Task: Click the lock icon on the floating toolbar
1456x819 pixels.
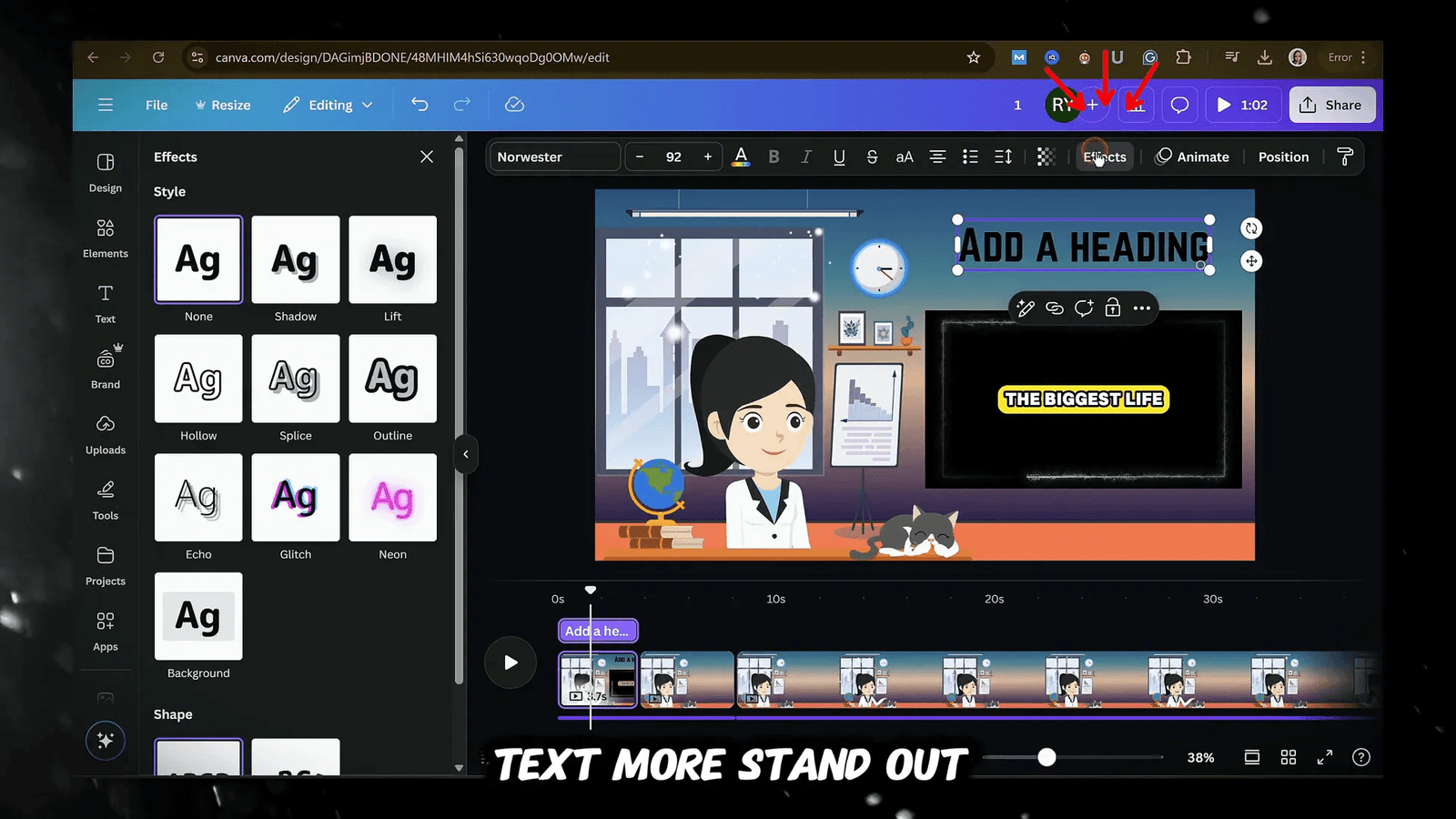Action: coord(1112,308)
